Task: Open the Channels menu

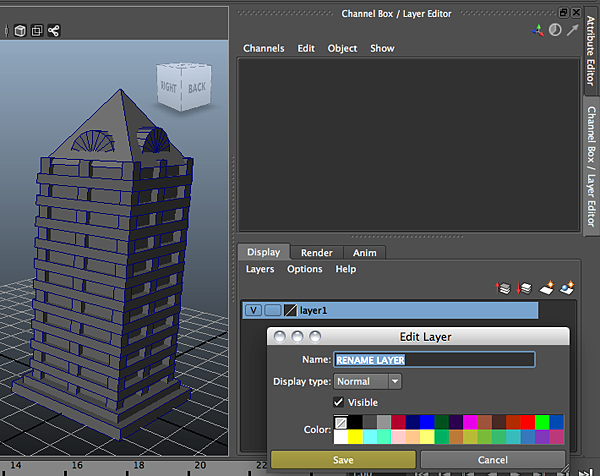Action: coord(264,49)
